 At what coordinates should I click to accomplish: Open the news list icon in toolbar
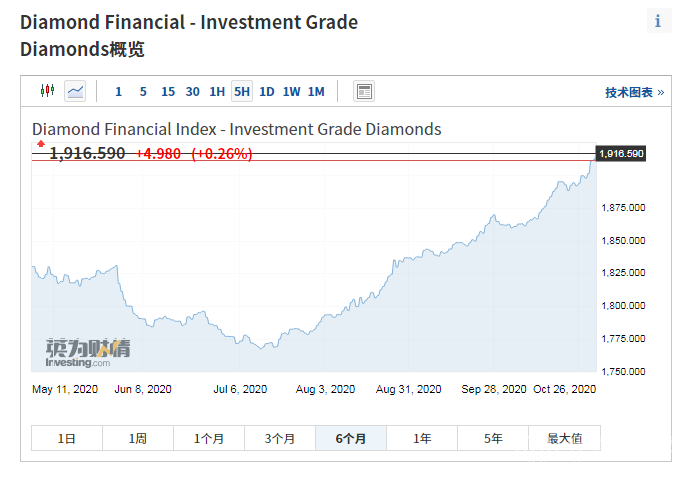(364, 91)
